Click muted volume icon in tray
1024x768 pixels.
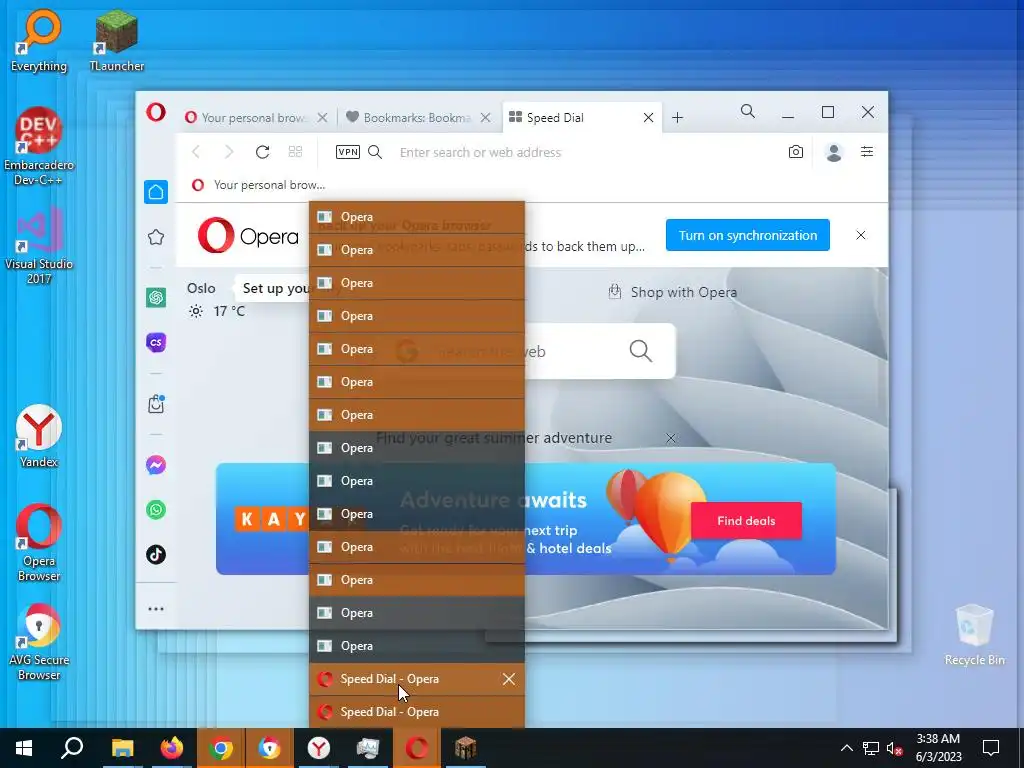(895, 748)
